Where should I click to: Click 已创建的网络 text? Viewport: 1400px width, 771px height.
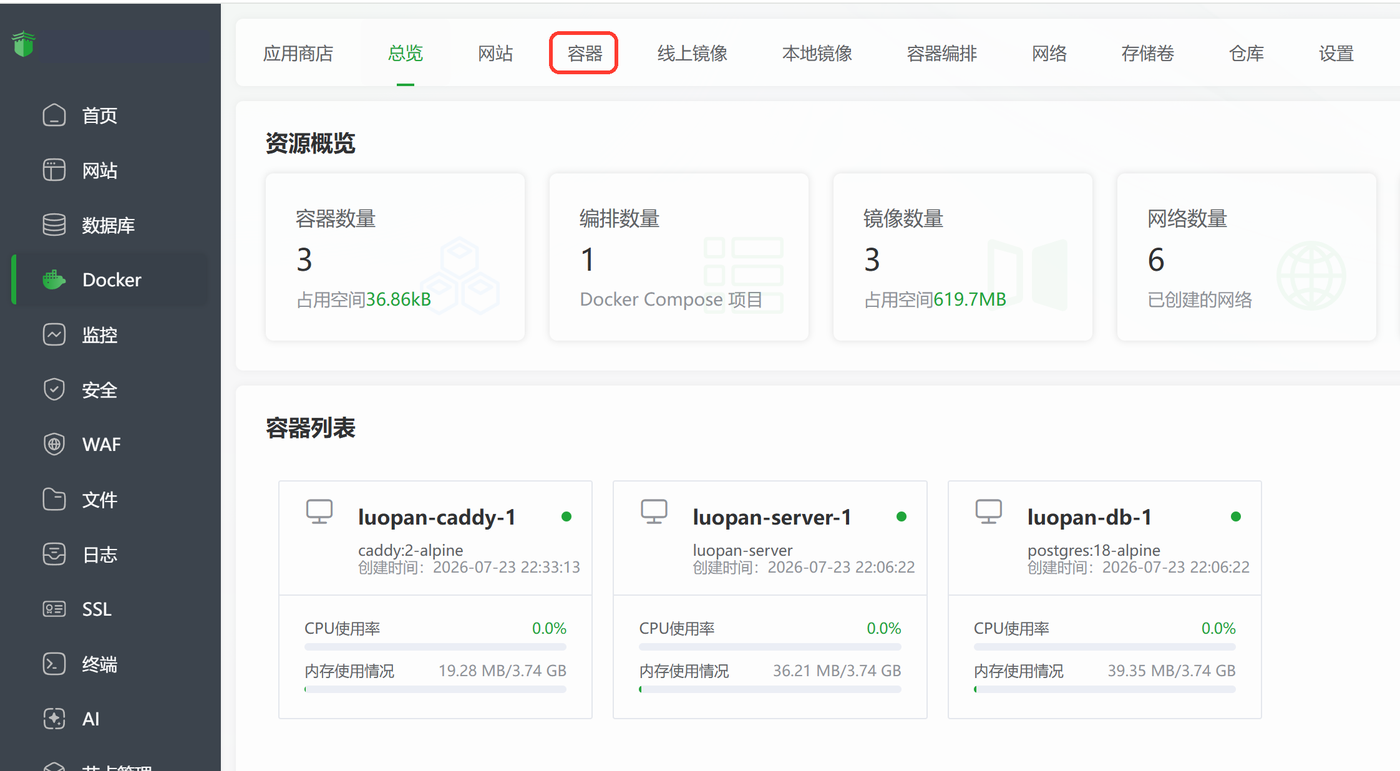pos(1200,299)
